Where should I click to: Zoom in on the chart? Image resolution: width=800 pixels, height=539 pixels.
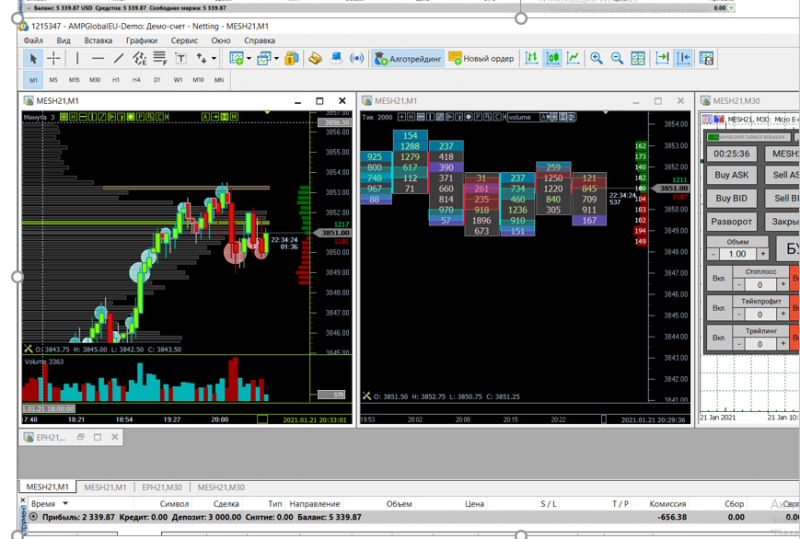[x=596, y=59]
